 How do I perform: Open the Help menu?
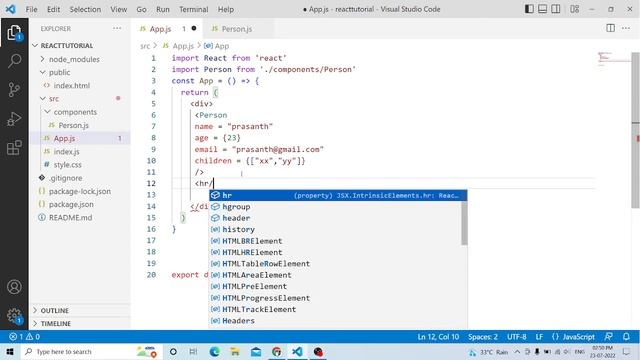click(x=226, y=9)
